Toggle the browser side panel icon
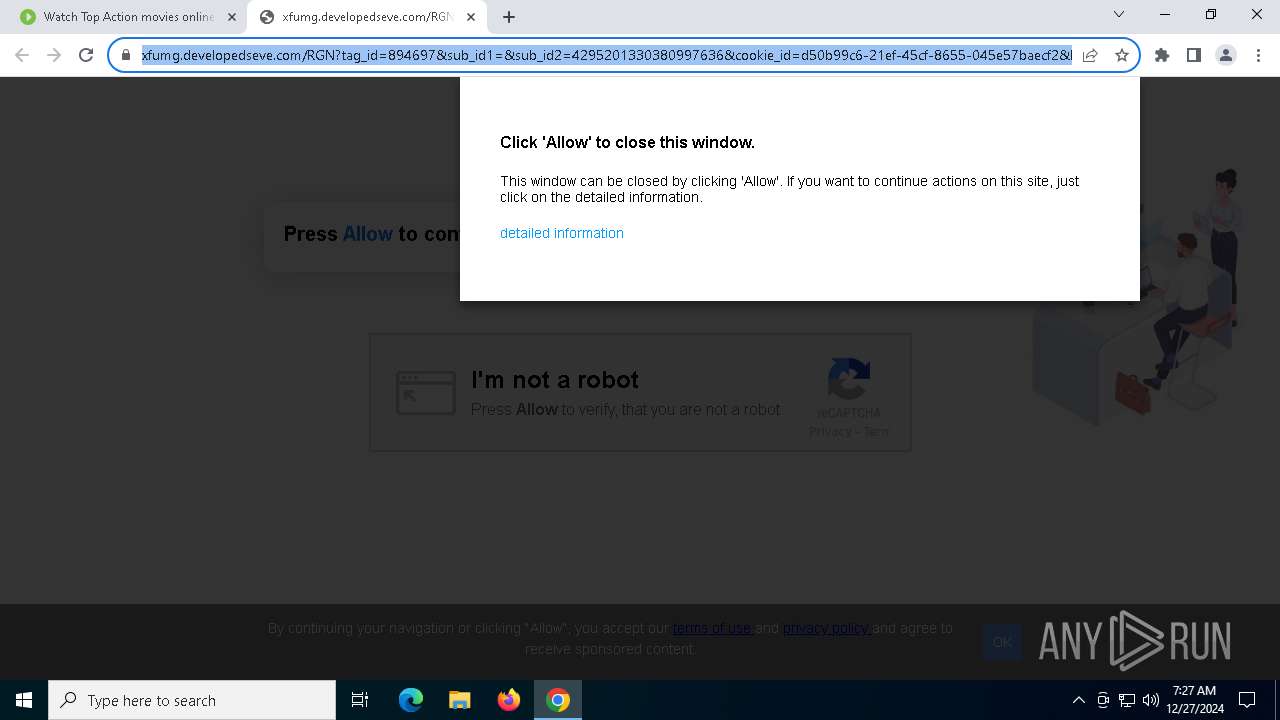Viewport: 1280px width, 720px height. click(x=1194, y=55)
